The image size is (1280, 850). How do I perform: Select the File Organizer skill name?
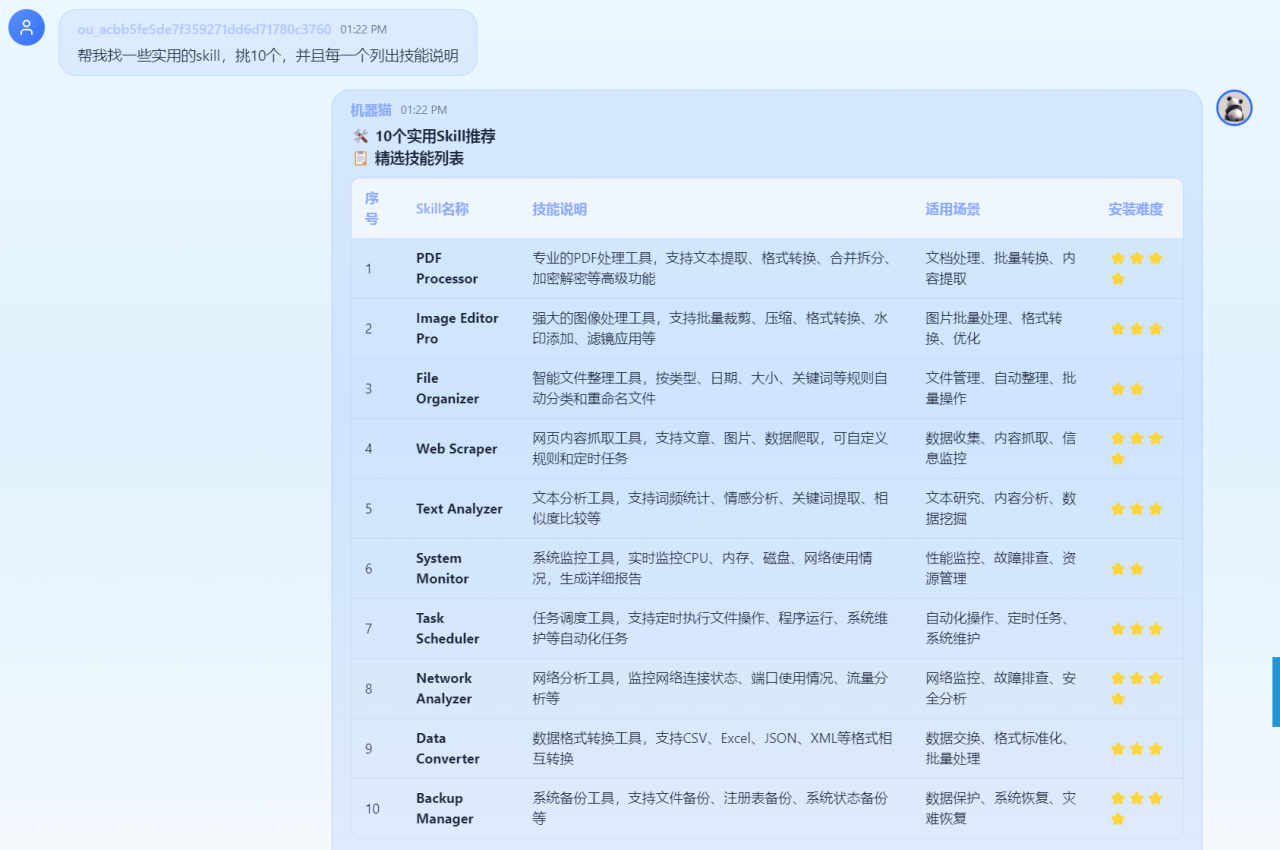coord(447,388)
